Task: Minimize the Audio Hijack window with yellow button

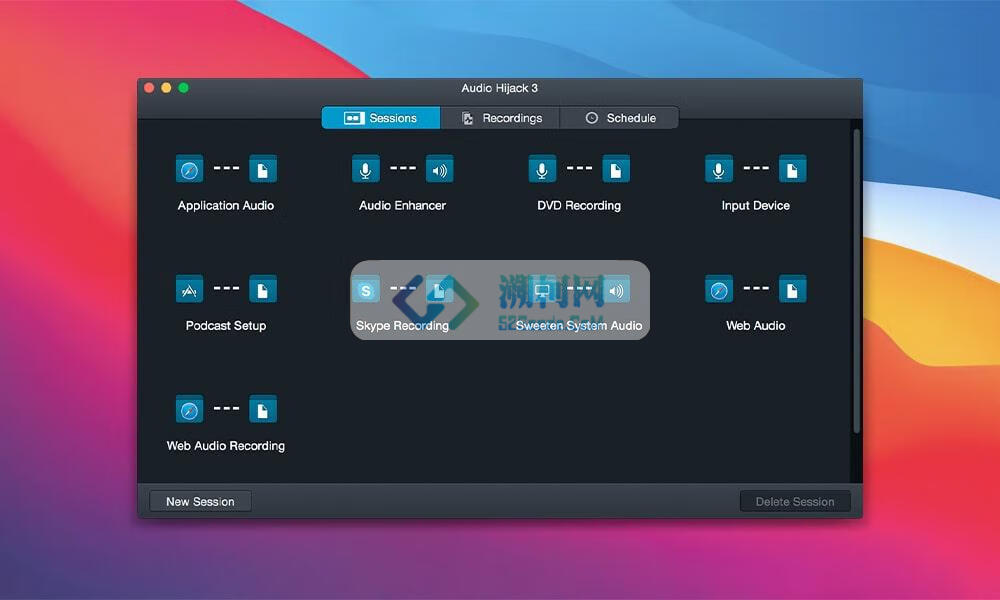Action: pos(166,88)
